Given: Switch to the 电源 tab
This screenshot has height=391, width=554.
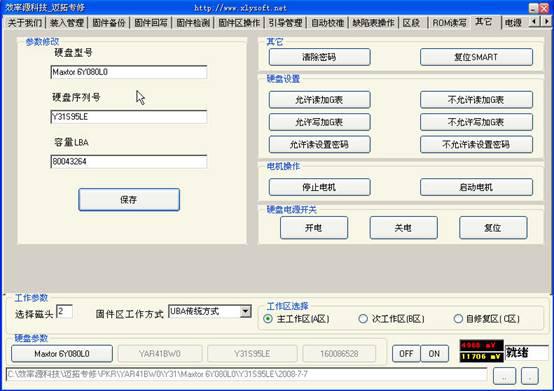Looking at the screenshot, I should [513, 23].
